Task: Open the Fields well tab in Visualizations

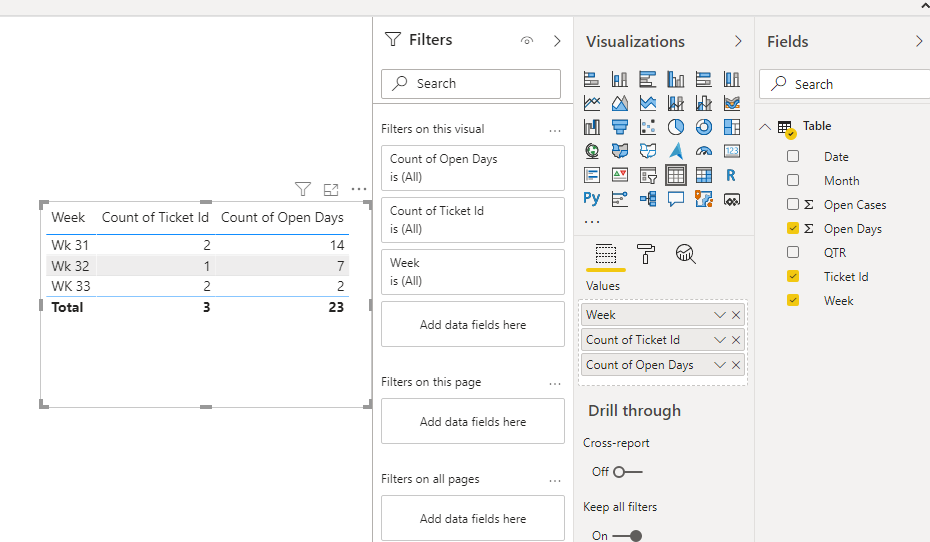Action: pos(606,254)
